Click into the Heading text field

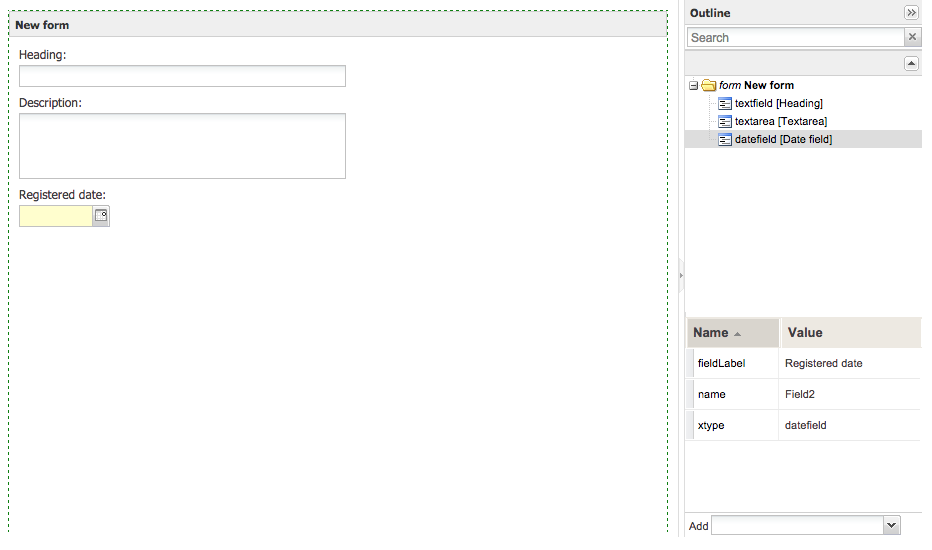click(x=182, y=76)
